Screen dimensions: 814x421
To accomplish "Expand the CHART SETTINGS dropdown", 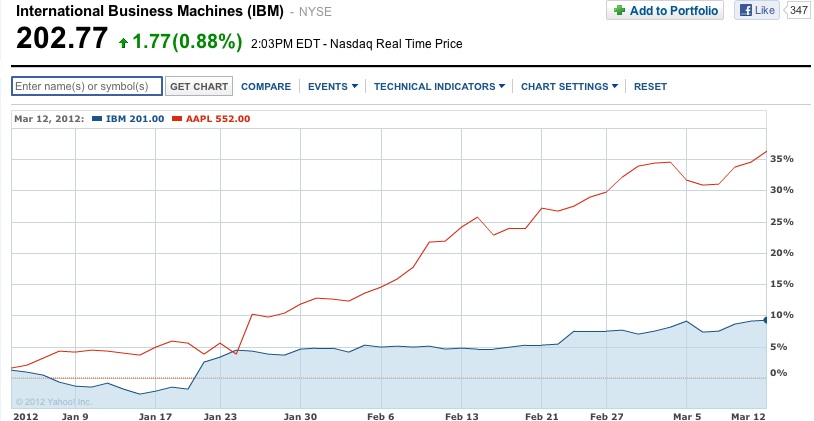I will click(x=569, y=87).
